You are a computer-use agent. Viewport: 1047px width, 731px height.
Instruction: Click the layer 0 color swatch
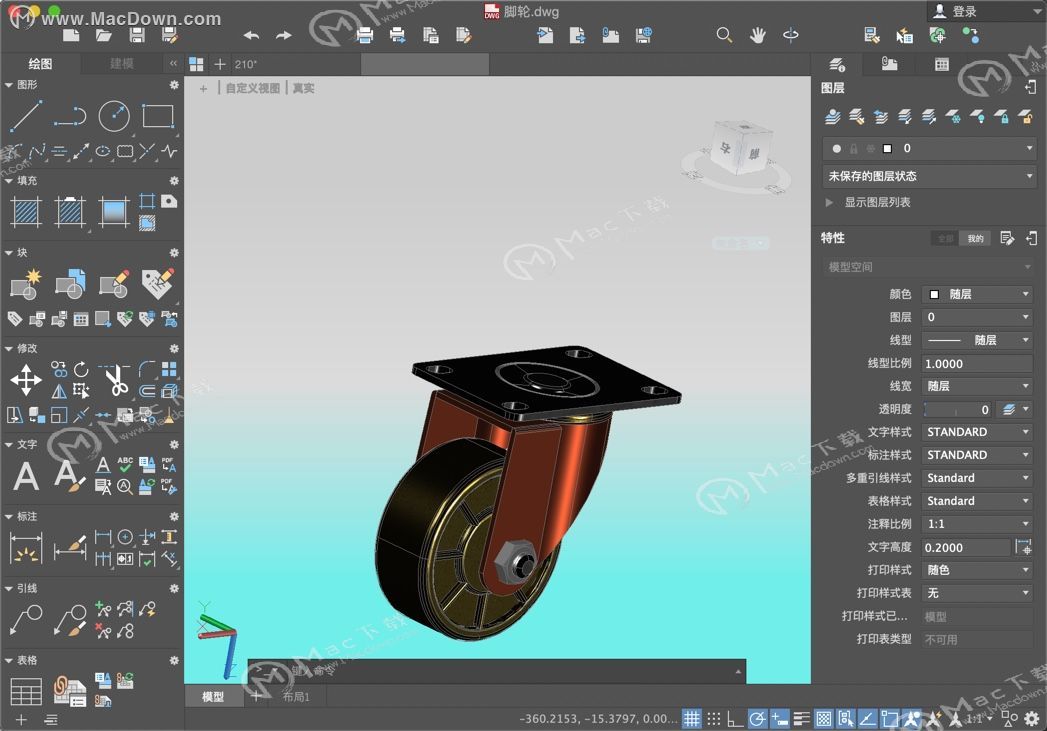click(x=887, y=148)
